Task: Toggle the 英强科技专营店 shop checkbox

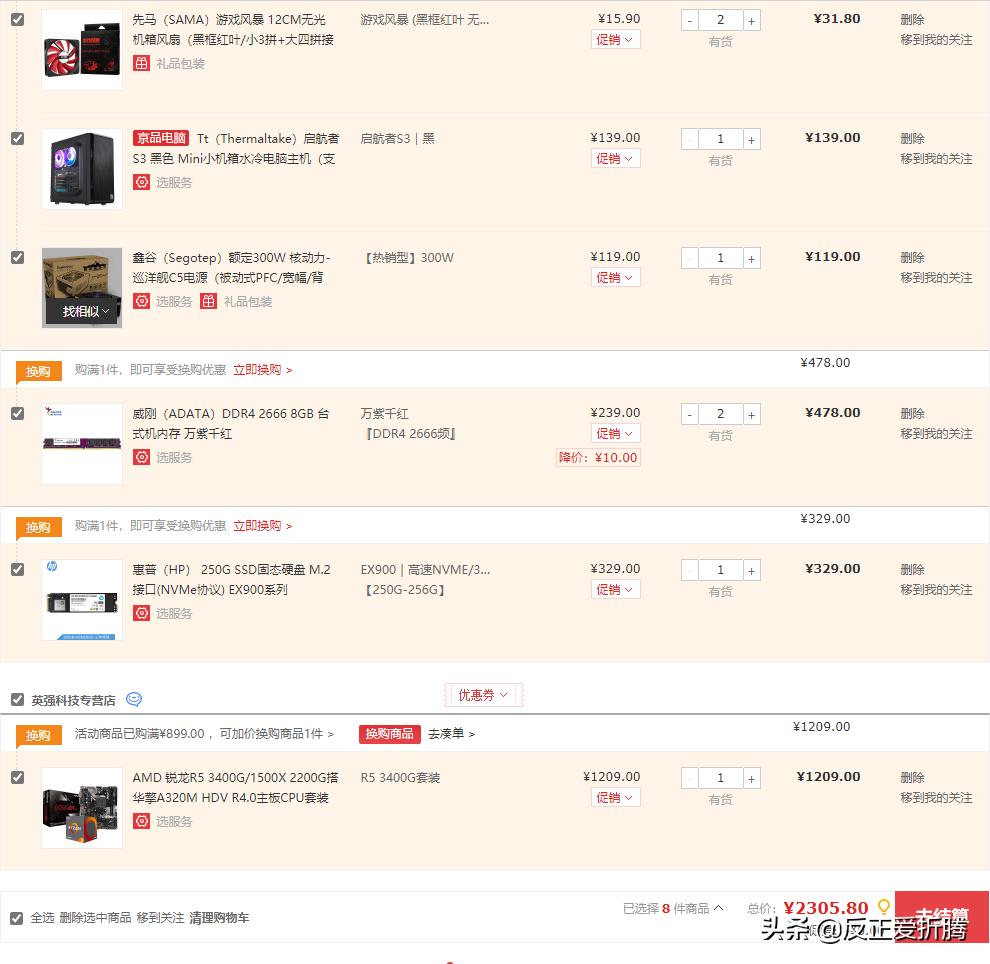Action: [x=18, y=699]
